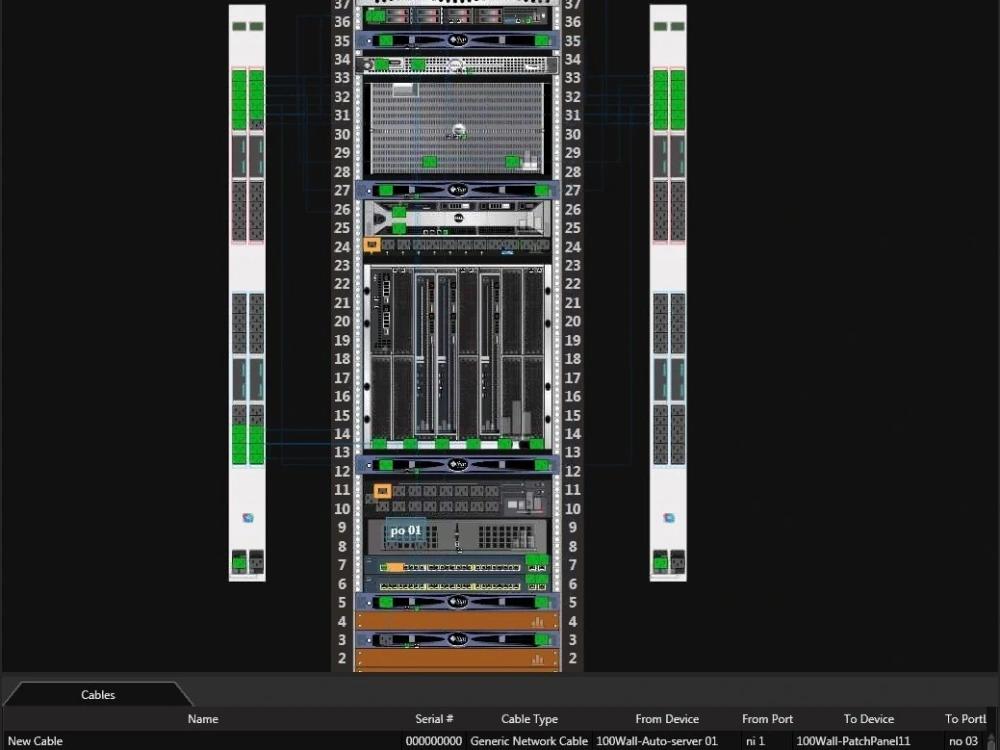Select the New Cable row entry

(x=35, y=741)
